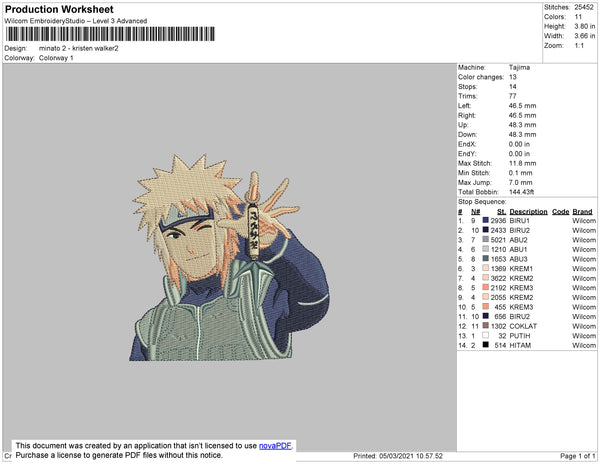
Task: Select the Min Stitch value 0.1 mm
Action: click(520, 173)
